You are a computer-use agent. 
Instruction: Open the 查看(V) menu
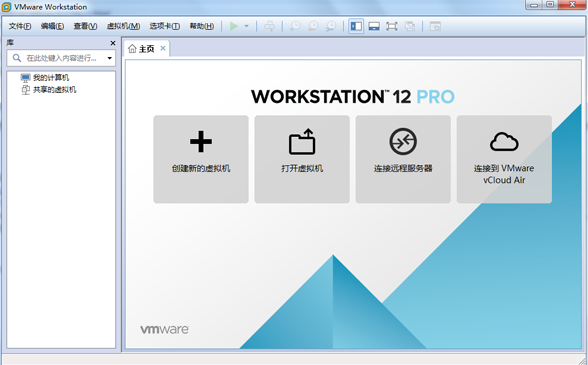pyautogui.click(x=85, y=26)
